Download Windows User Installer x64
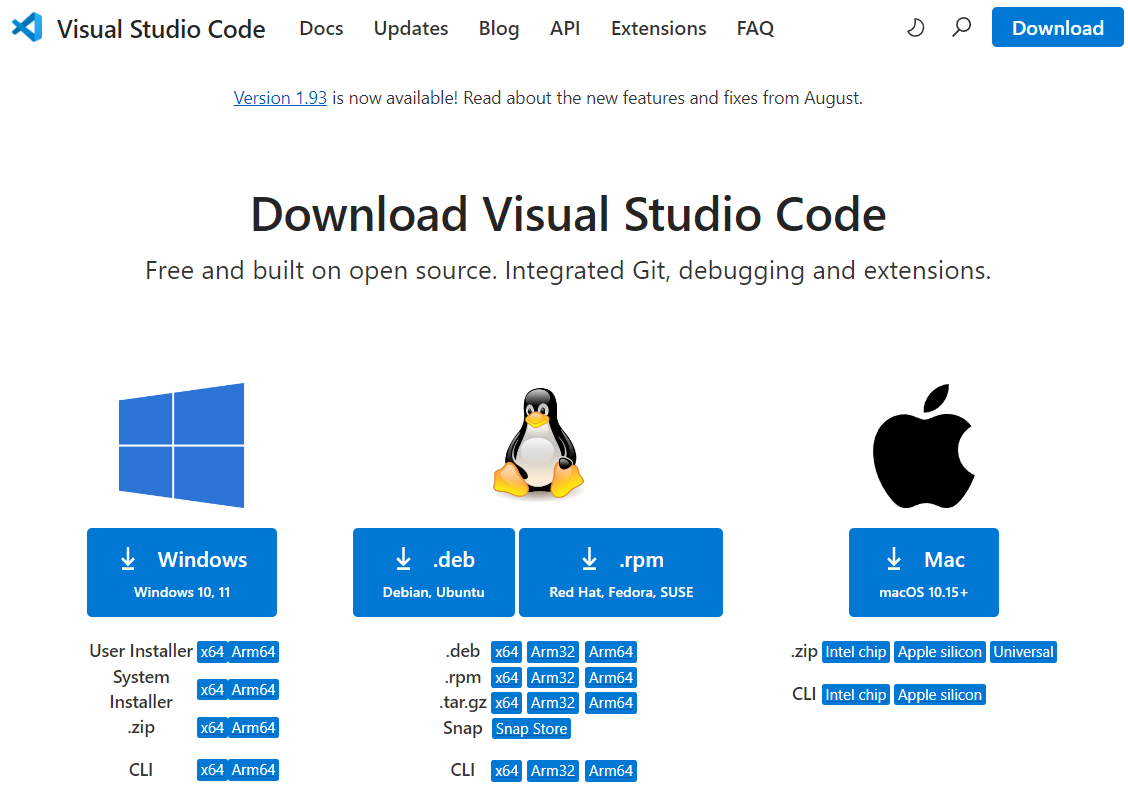This screenshot has width=1128, height=795. click(212, 652)
